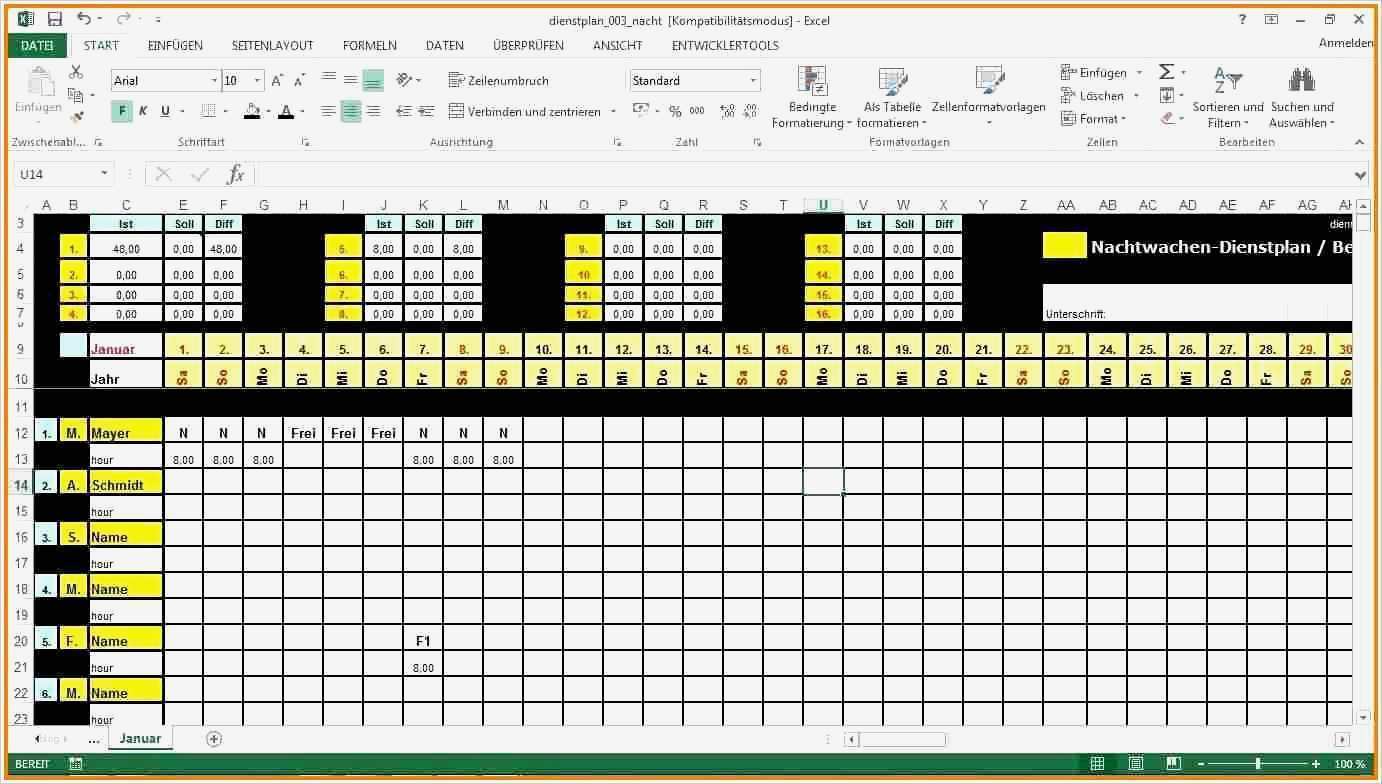The width and height of the screenshot is (1382, 784).
Task: Select Sortieren und Filtern
Action: [x=1227, y=97]
